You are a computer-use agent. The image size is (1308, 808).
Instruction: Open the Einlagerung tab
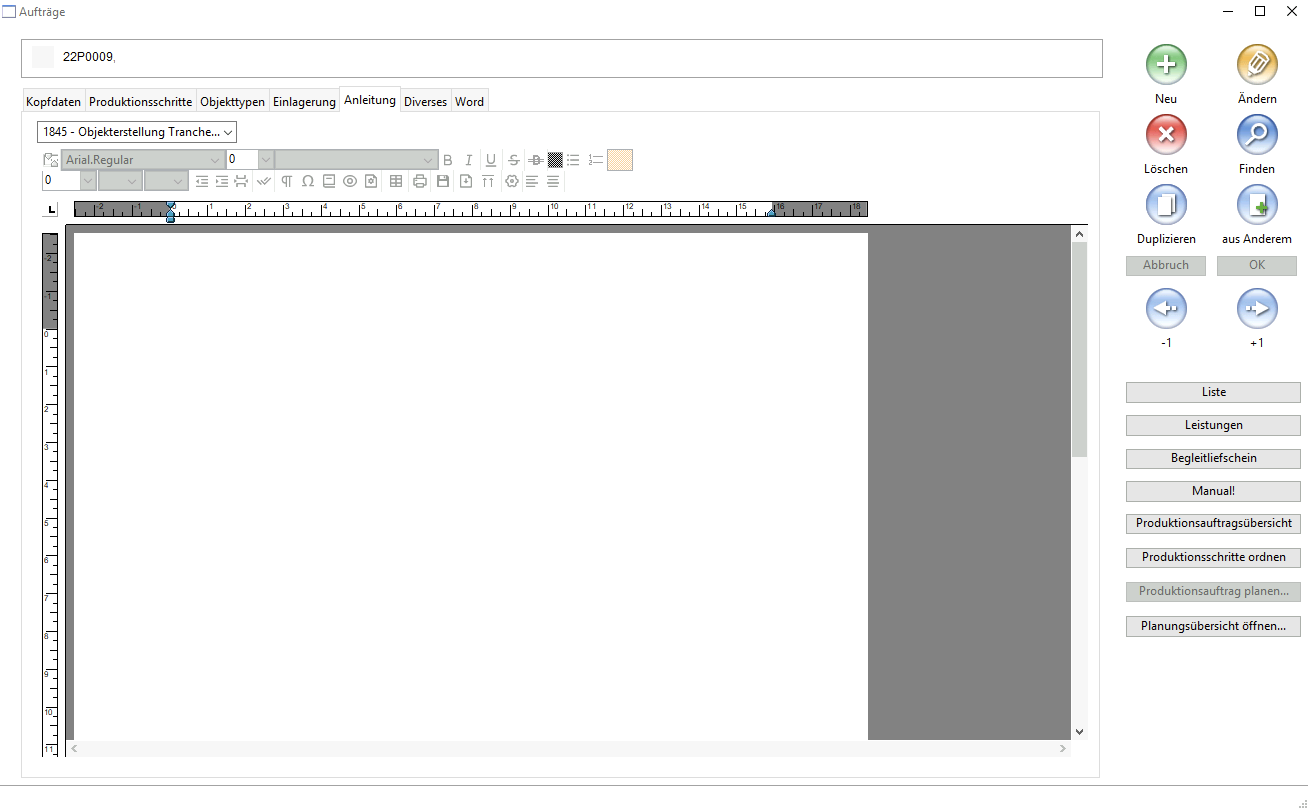tap(304, 102)
